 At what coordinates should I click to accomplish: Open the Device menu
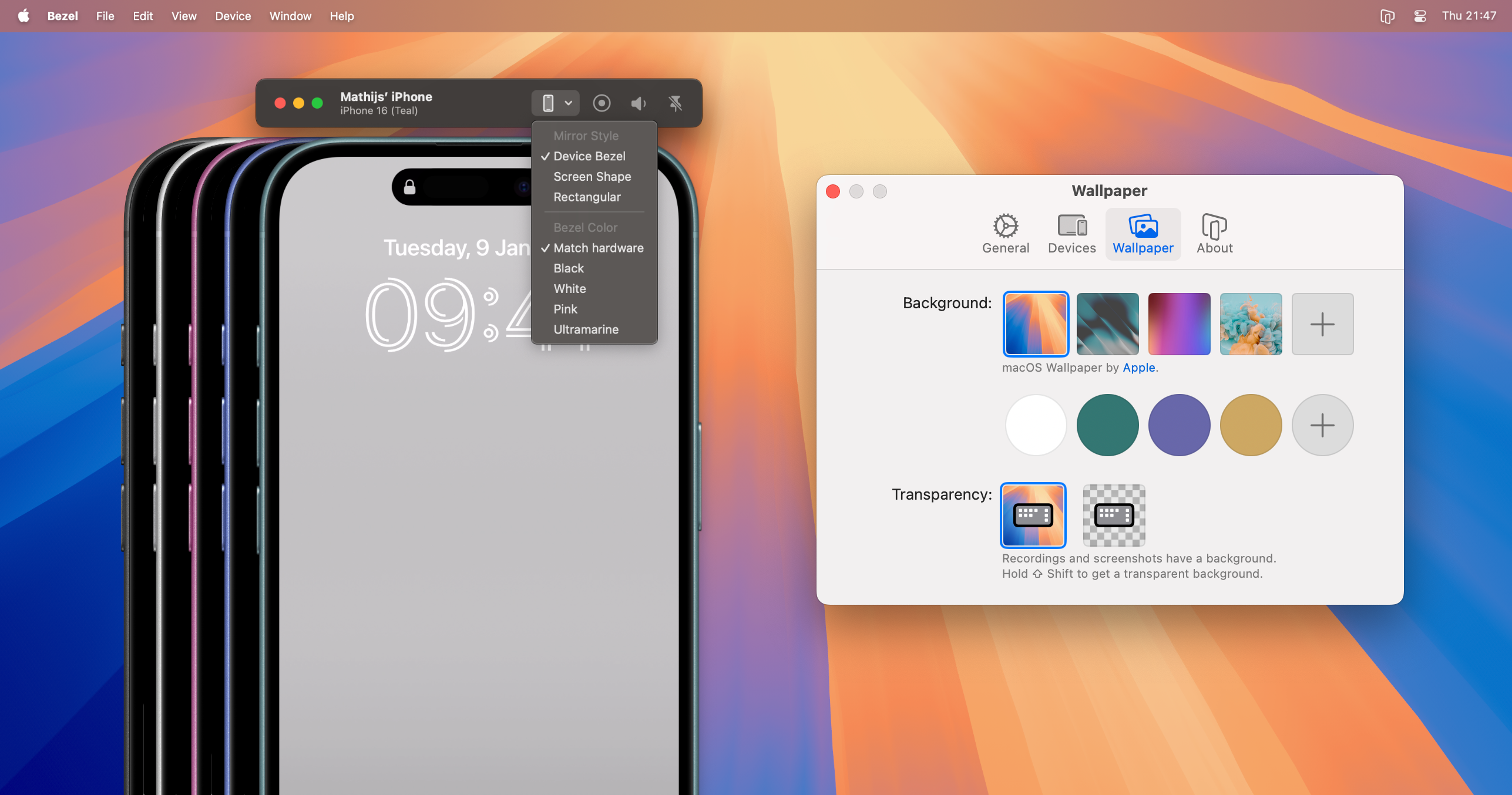(233, 16)
